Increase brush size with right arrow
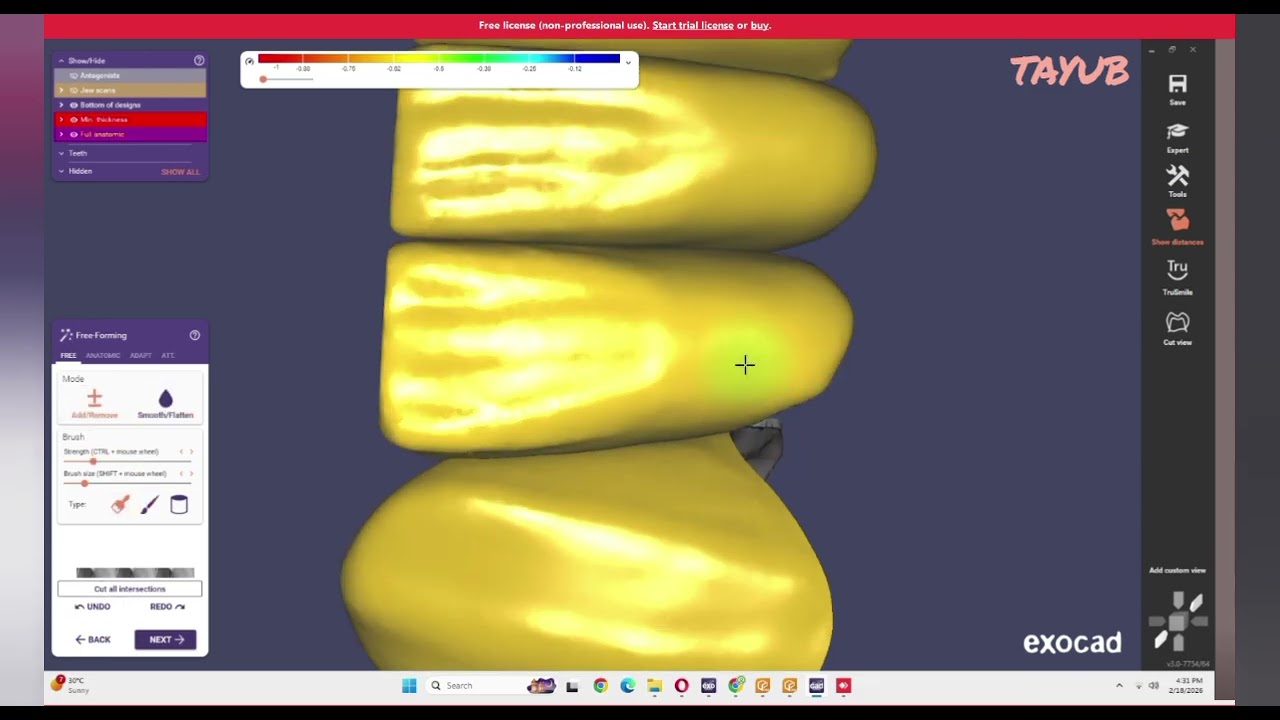This screenshot has width=1280, height=720. [x=191, y=474]
